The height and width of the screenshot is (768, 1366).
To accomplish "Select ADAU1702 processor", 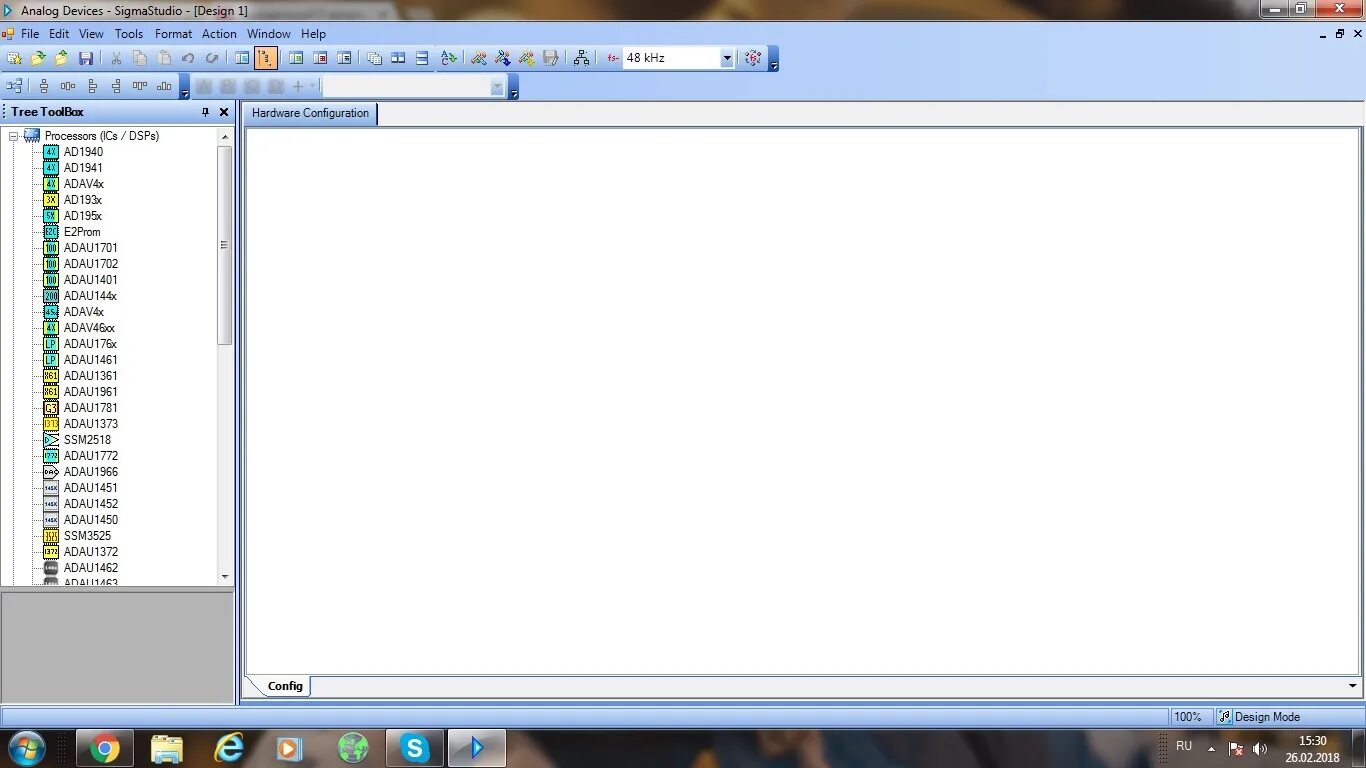I will click(x=91, y=264).
